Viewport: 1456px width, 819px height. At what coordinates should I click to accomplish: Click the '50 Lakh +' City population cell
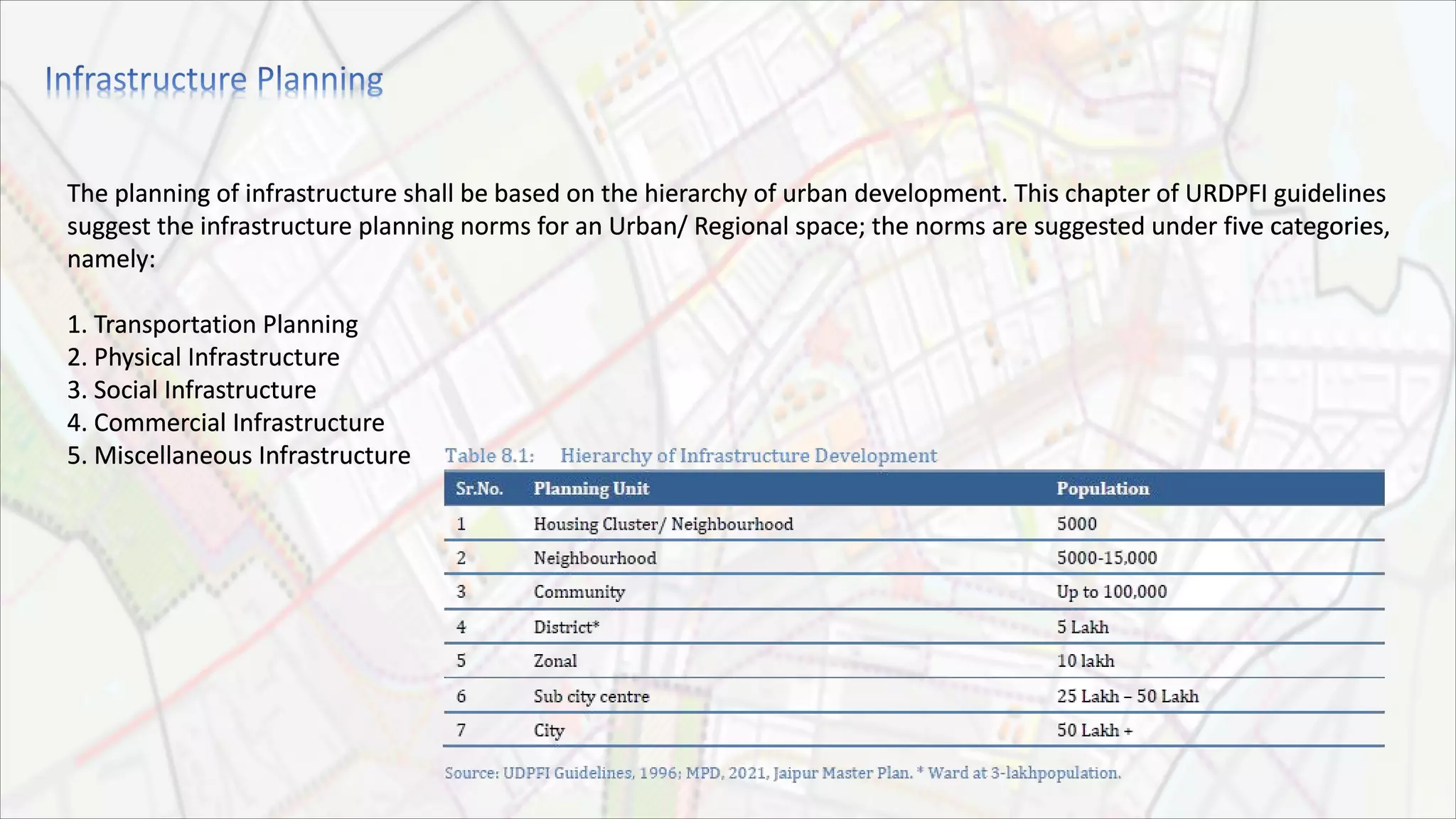click(x=1094, y=731)
